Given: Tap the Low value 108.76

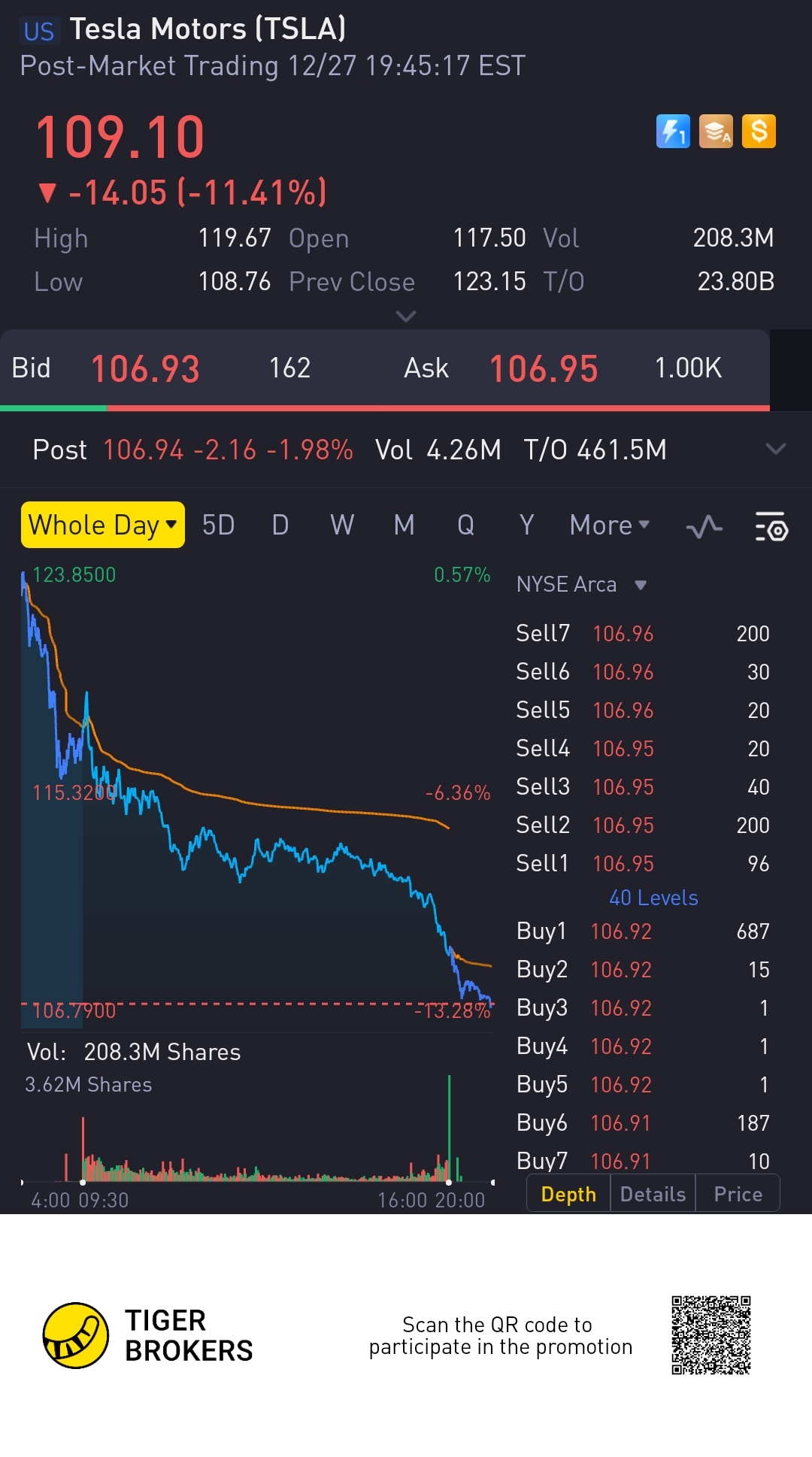Looking at the screenshot, I should 234,281.
